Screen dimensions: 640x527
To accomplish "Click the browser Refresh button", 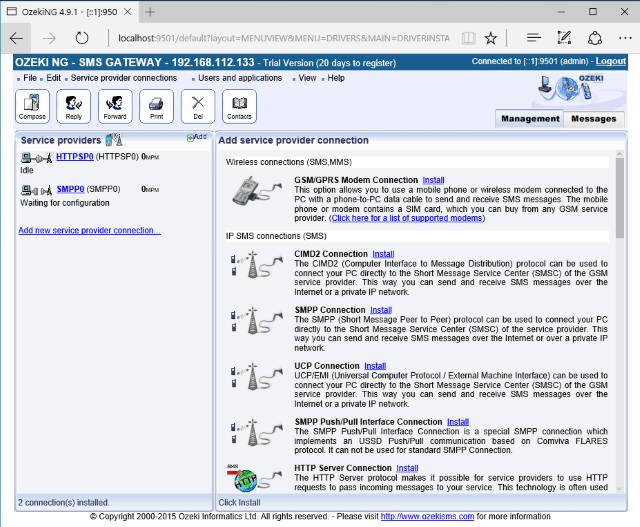I will pyautogui.click(x=82, y=38).
